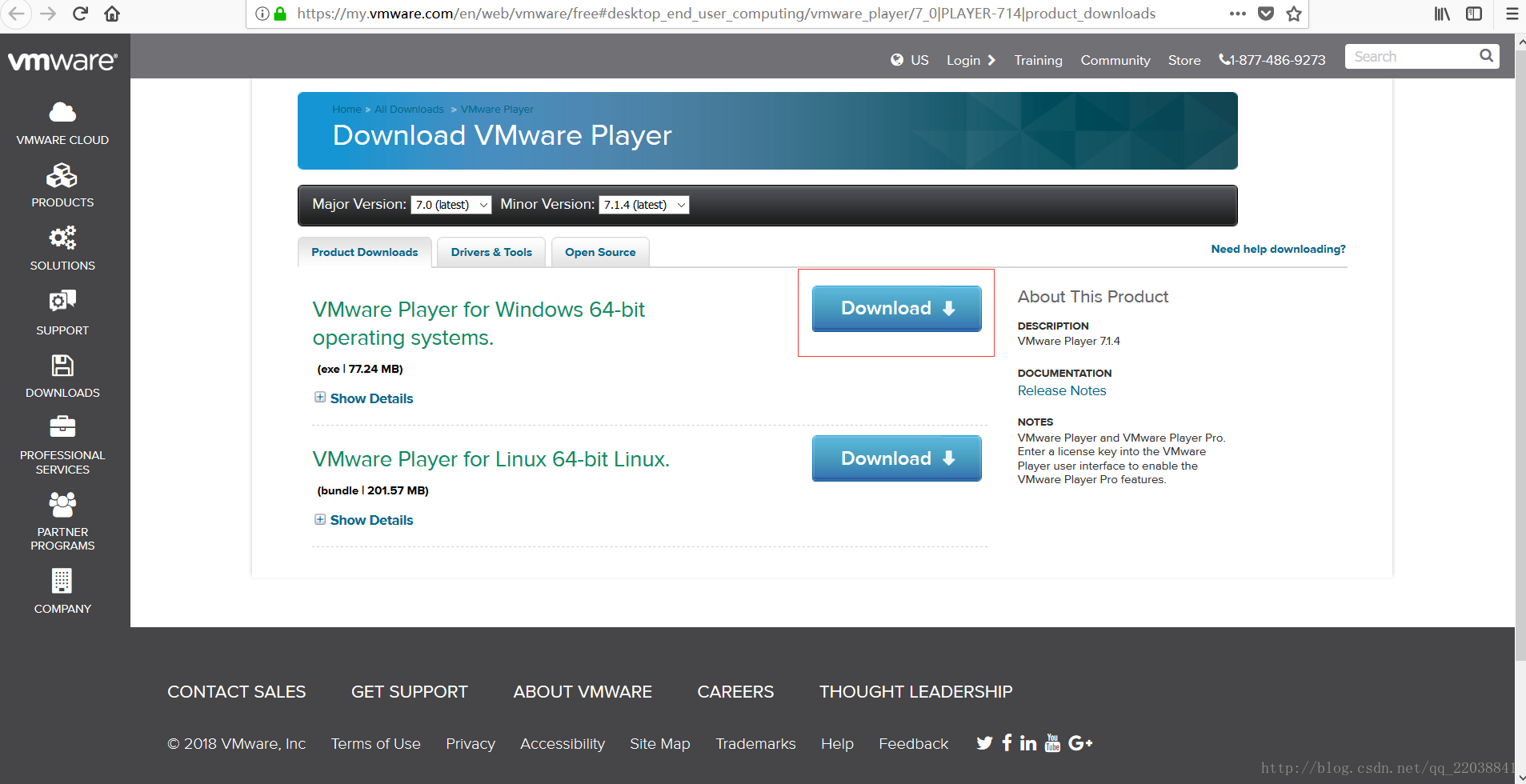View site security padlock info

click(x=280, y=14)
